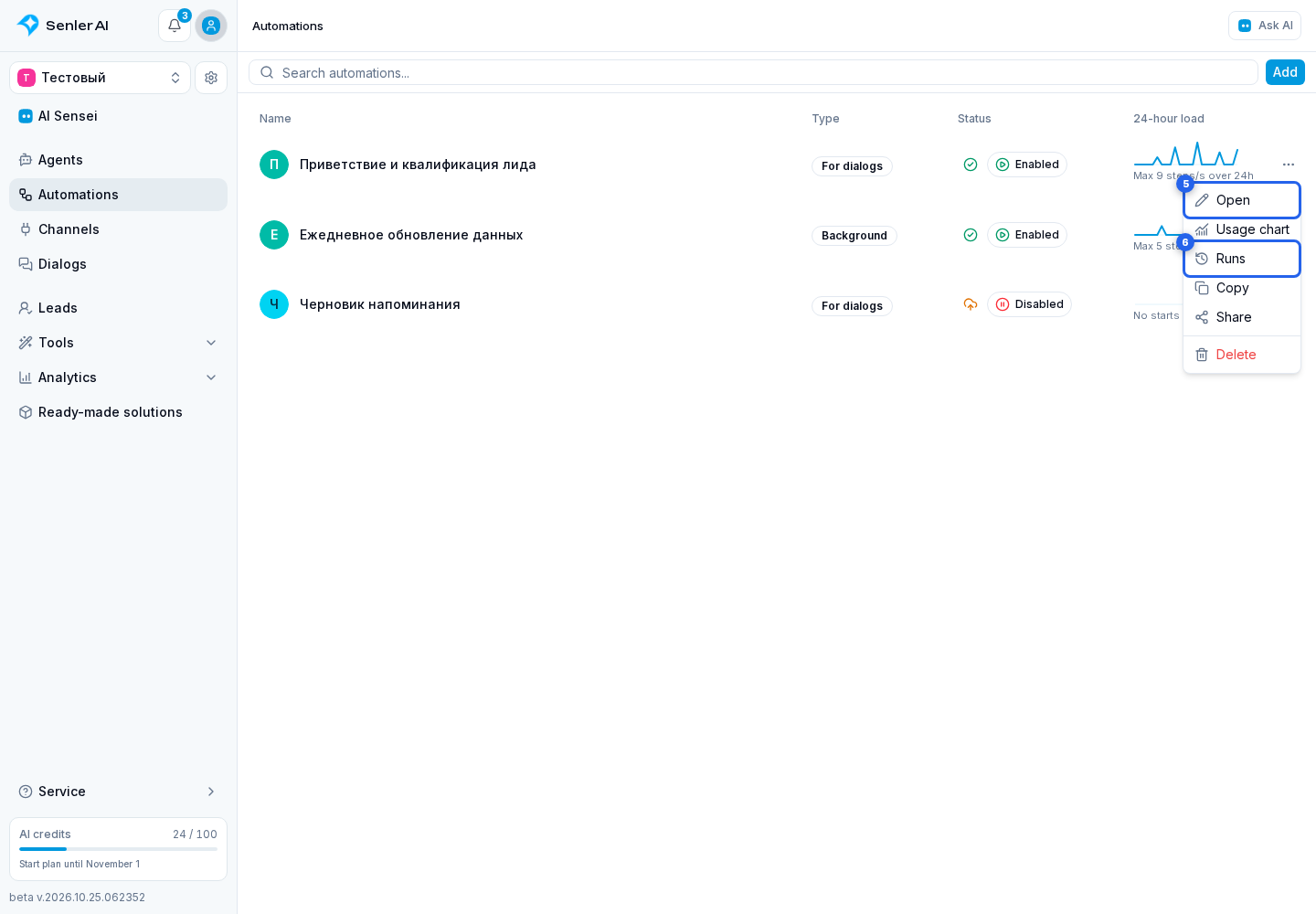Click the 24-hour load sparkline for Приветствие row

click(x=1186, y=154)
